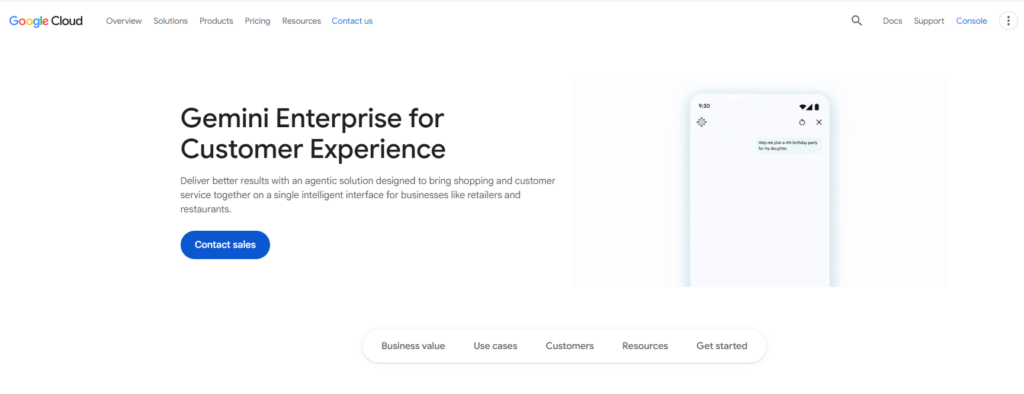Open the Resources menu in top navigation
Image resolution: width=1024 pixels, height=394 pixels.
point(301,21)
